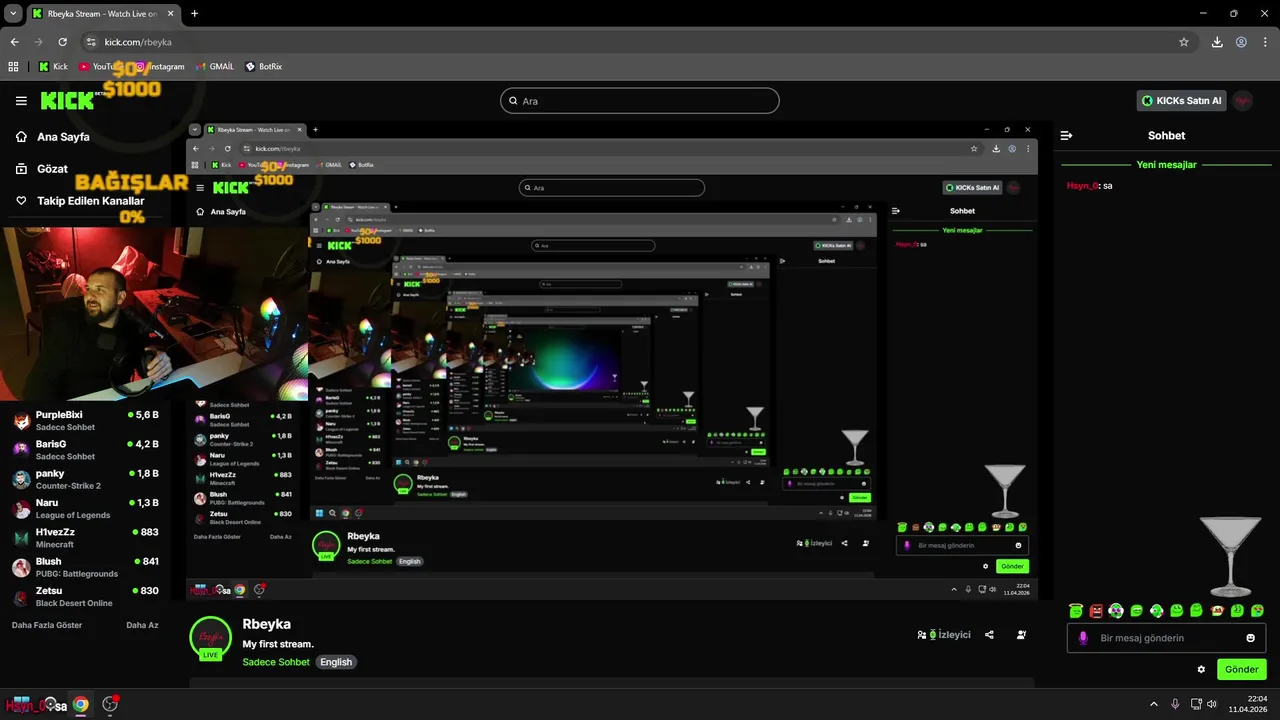The width and height of the screenshot is (1280, 720).
Task: Open PurpleBixi's channel from the sidebar
Action: pyautogui.click(x=85, y=421)
